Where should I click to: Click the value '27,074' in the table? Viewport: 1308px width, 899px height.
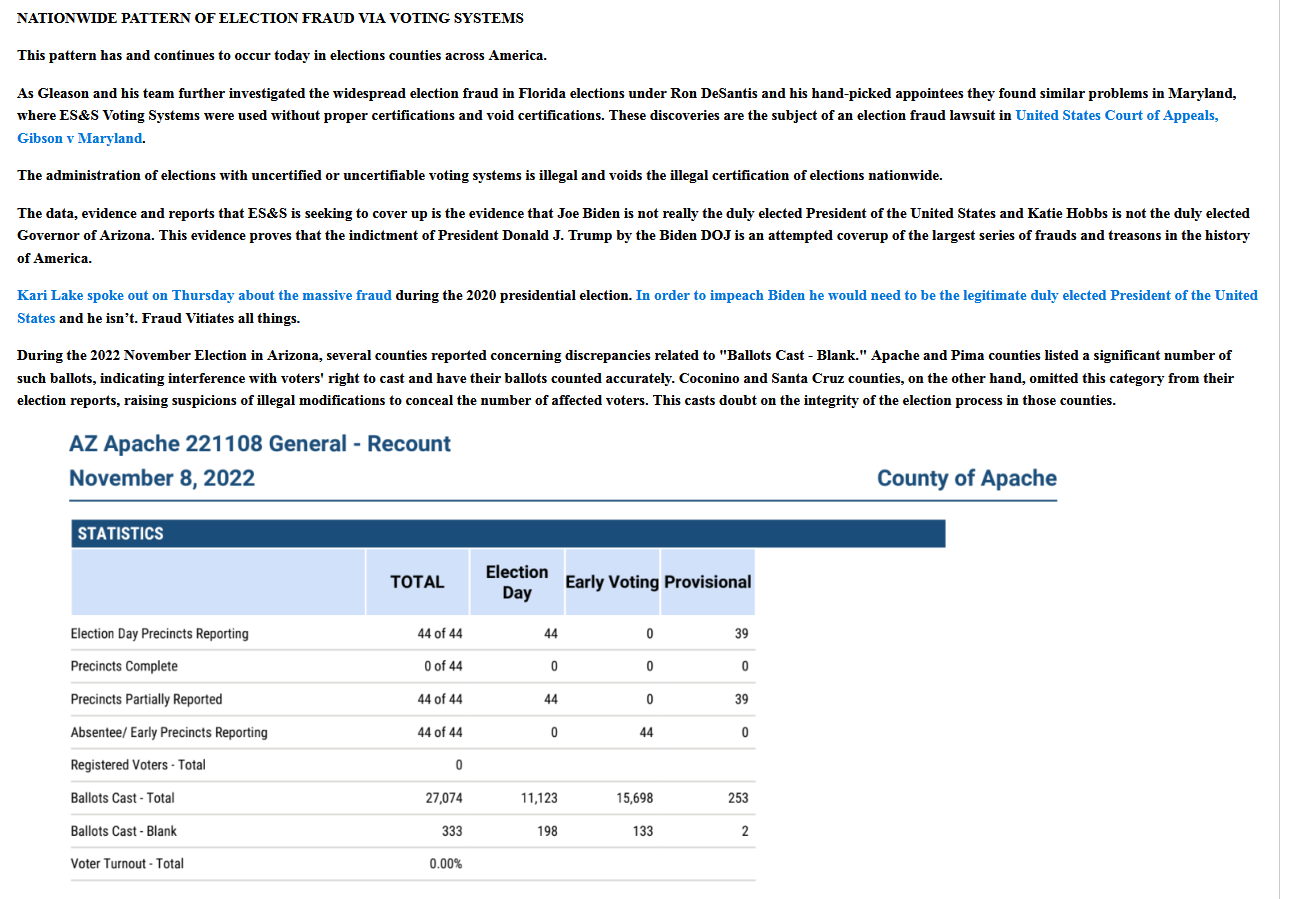coord(444,798)
